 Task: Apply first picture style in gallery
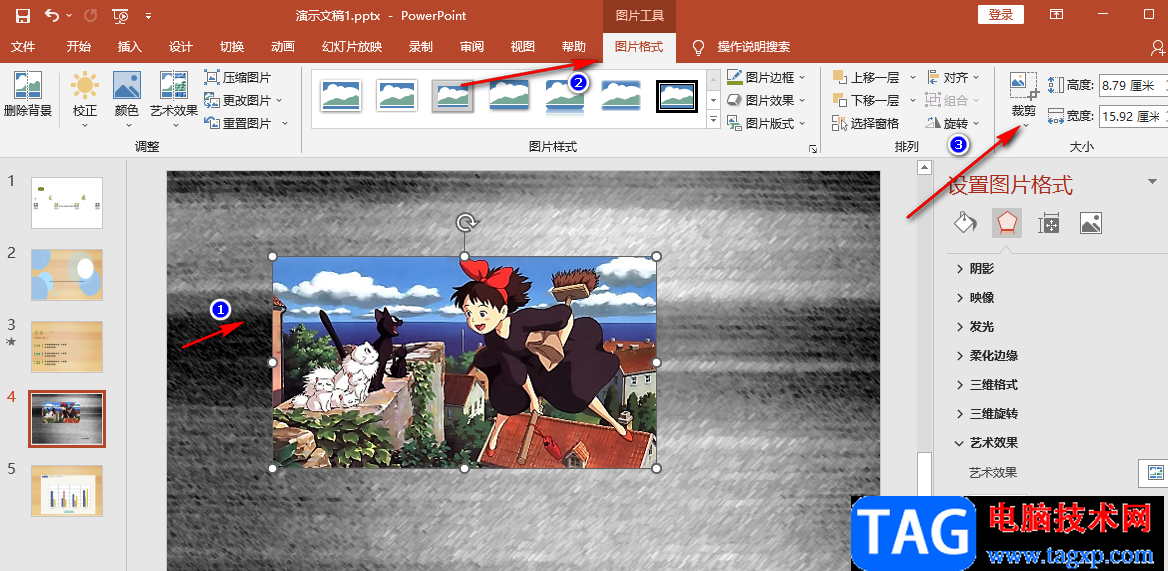[341, 95]
